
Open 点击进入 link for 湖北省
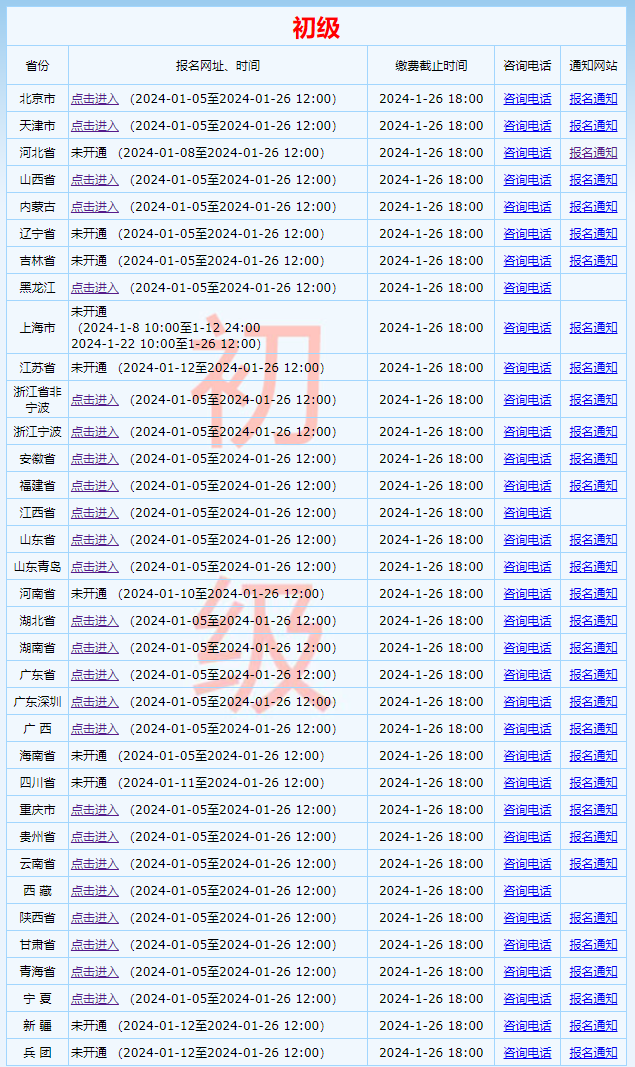95,621
